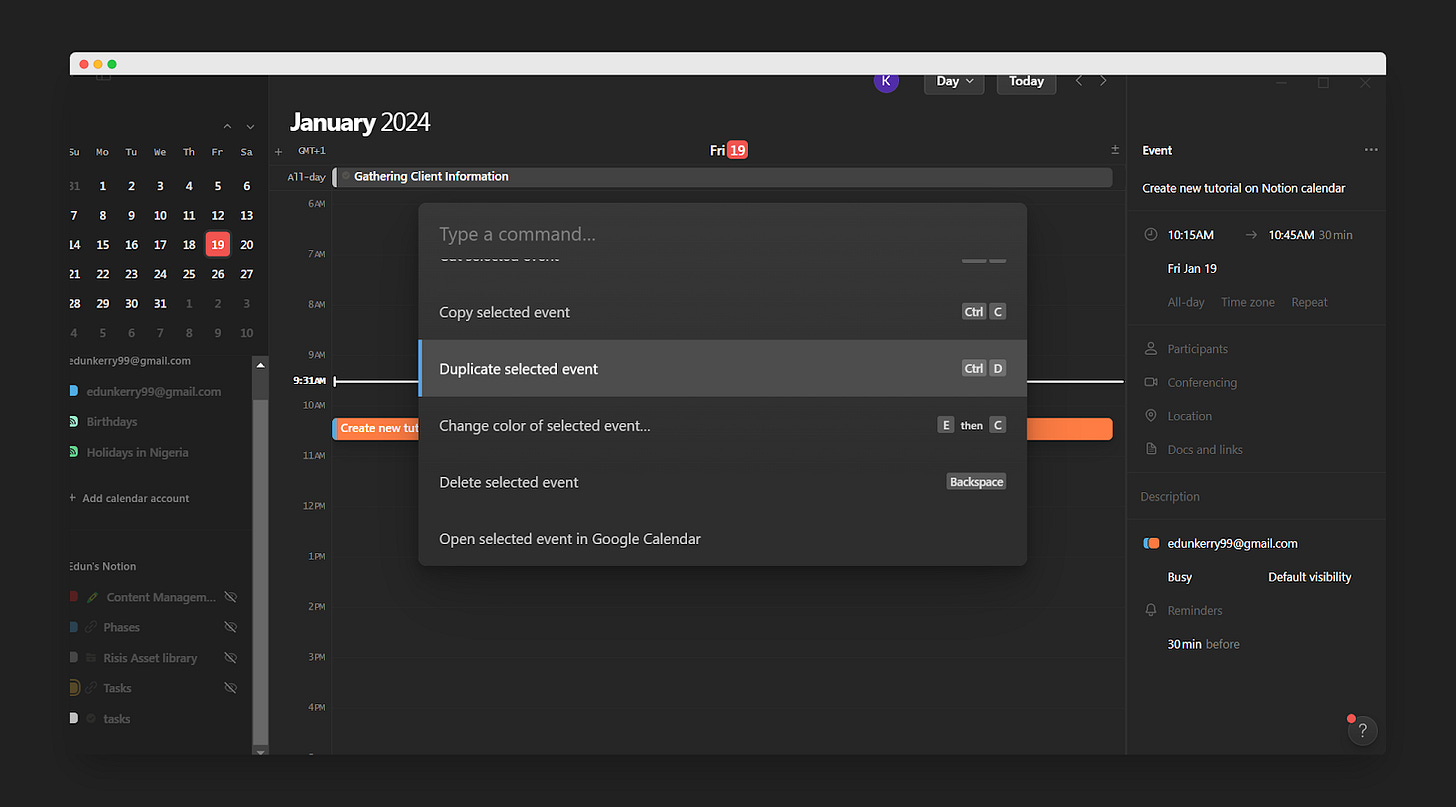The width and height of the screenshot is (1456, 807).
Task: Click the yellow swatch beside Tasks
Action: (73, 688)
